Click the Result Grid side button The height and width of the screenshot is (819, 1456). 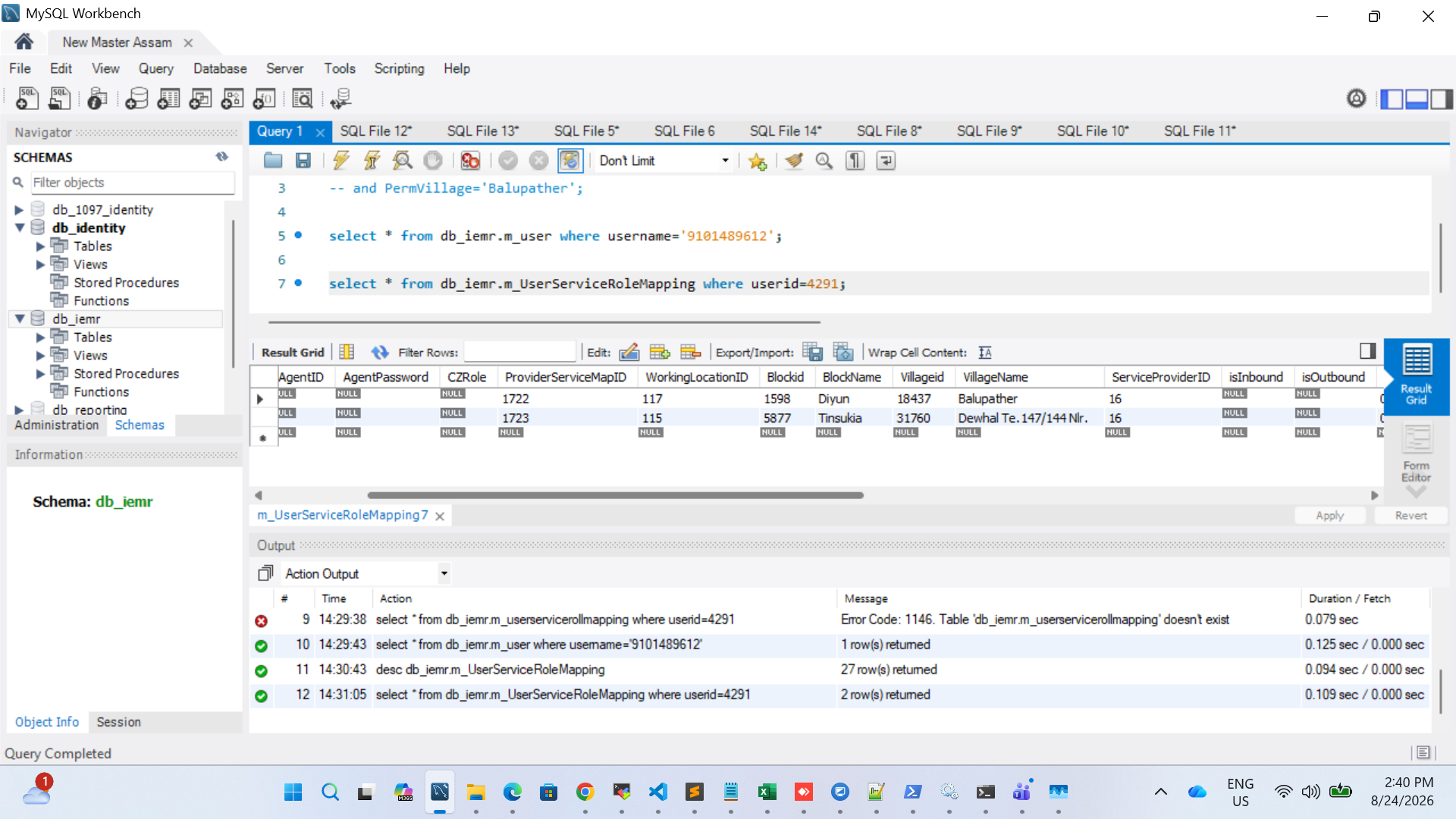[x=1416, y=376]
